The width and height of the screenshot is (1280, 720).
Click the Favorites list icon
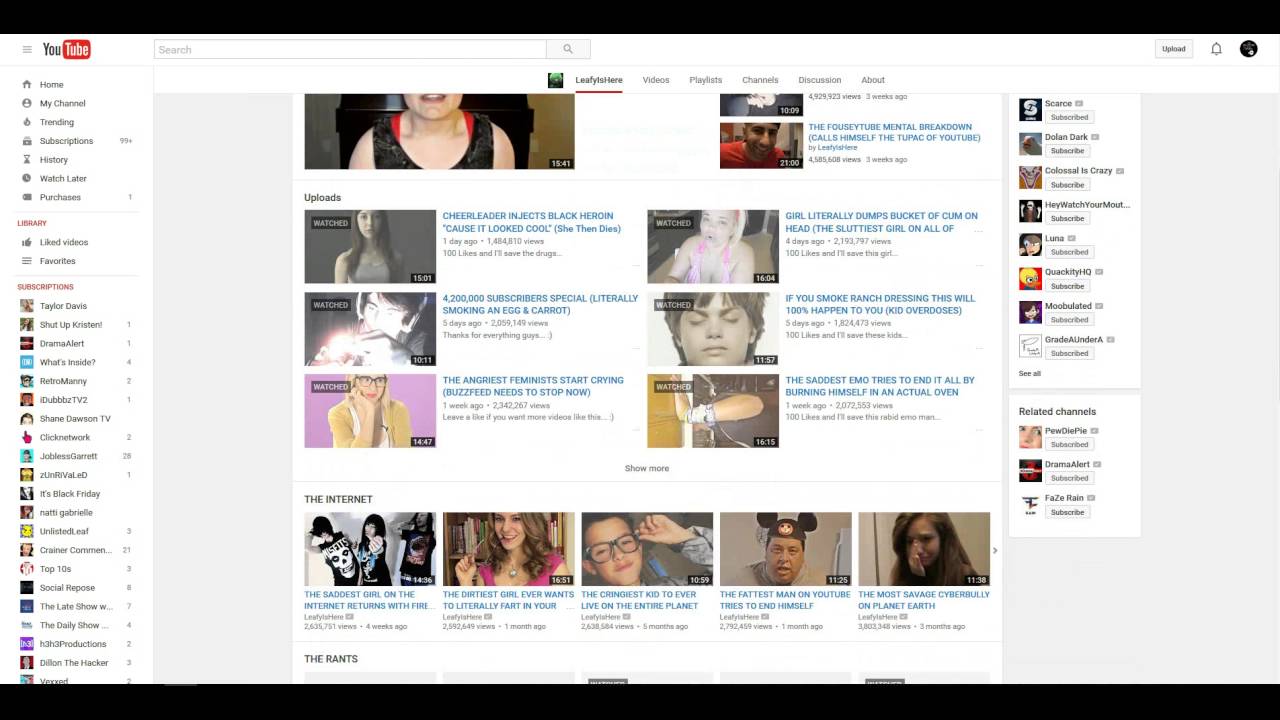[27, 261]
